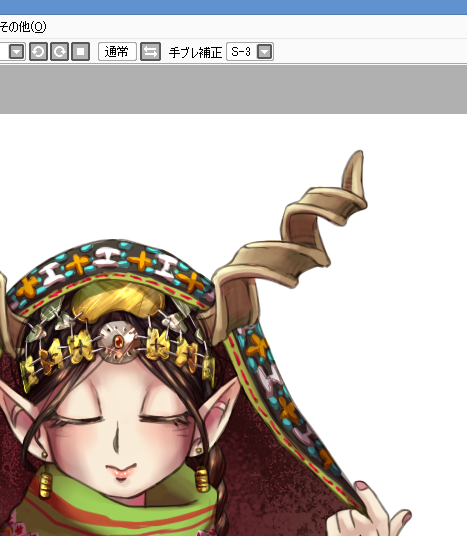The width and height of the screenshot is (467, 536).
Task: Reset the canvas rotation with the square icon
Action: (x=81, y=52)
